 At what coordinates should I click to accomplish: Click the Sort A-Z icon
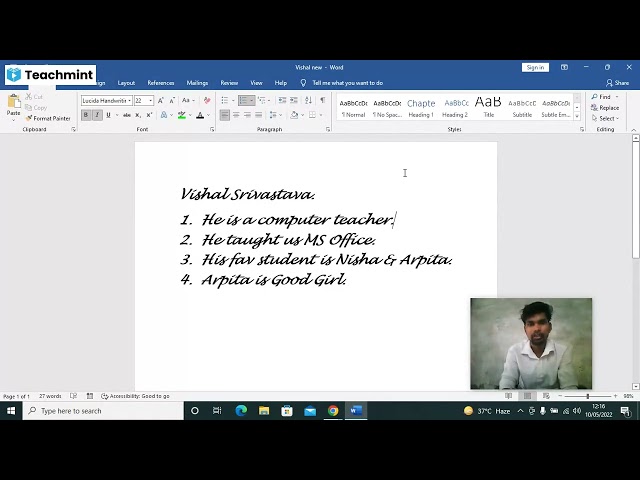pos(309,100)
